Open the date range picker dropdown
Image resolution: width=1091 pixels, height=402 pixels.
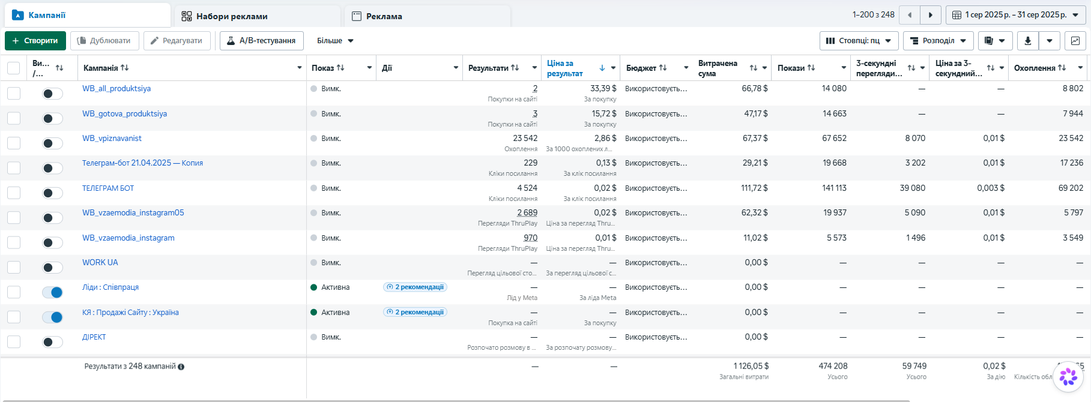[x=1015, y=15]
